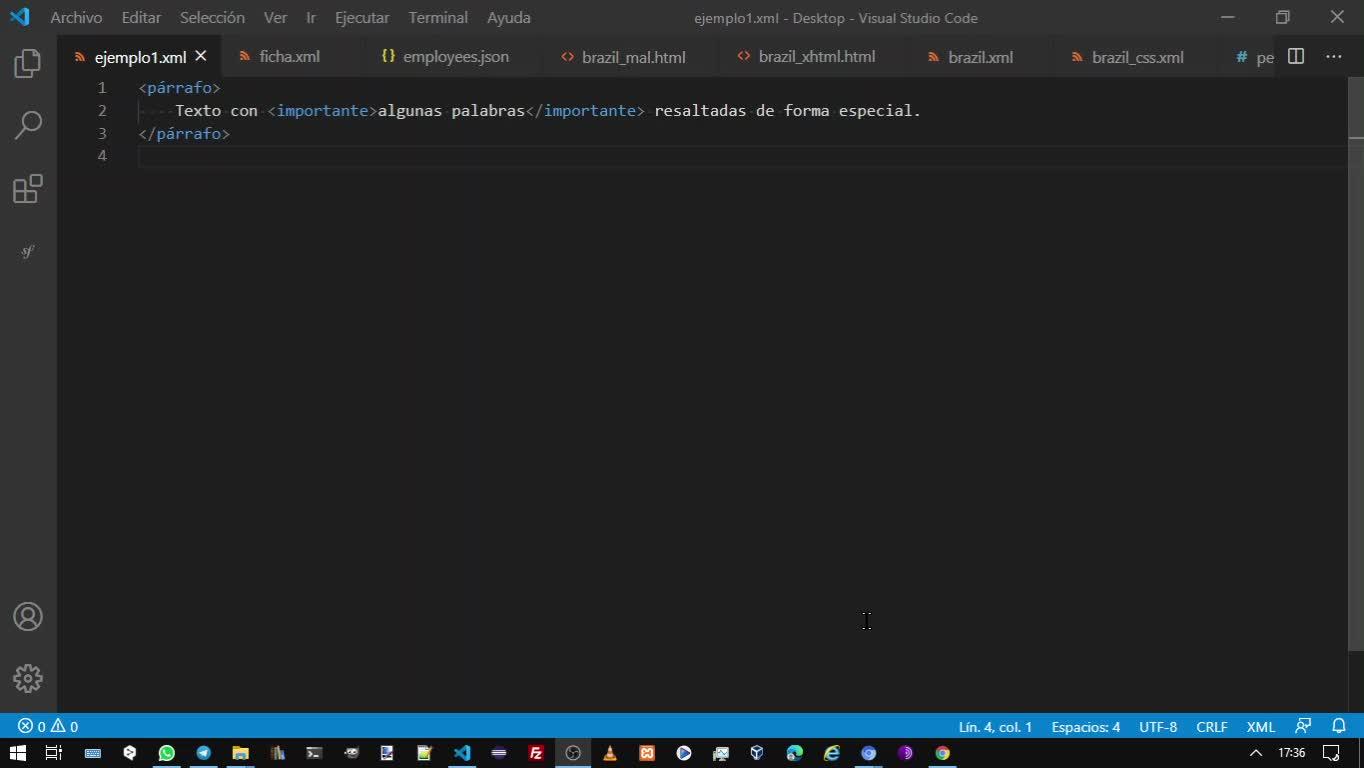Open Internet Explorer from the taskbar

pos(832,753)
